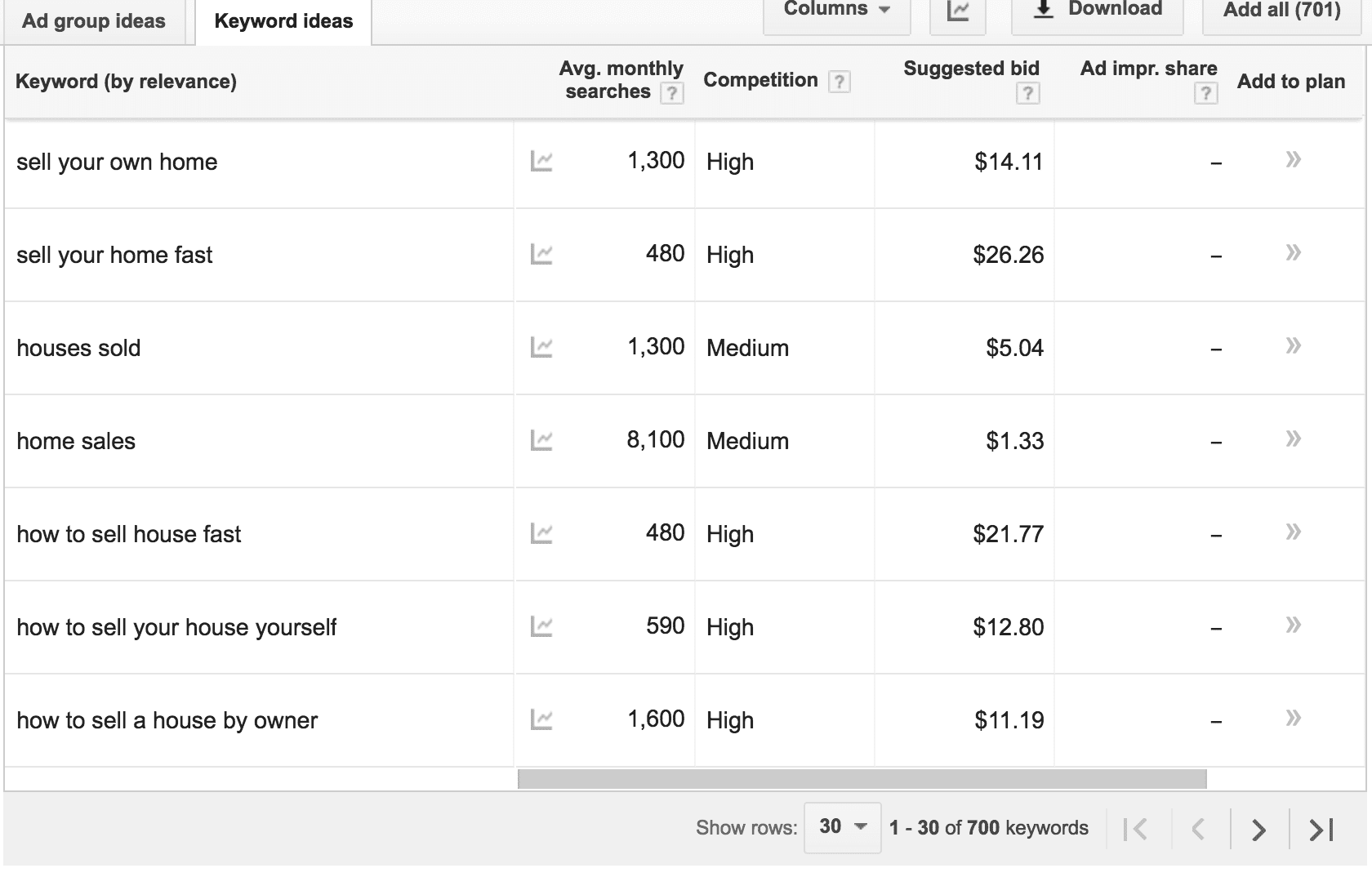
Task: Open help for Suggested bid column
Action: 1027,93
